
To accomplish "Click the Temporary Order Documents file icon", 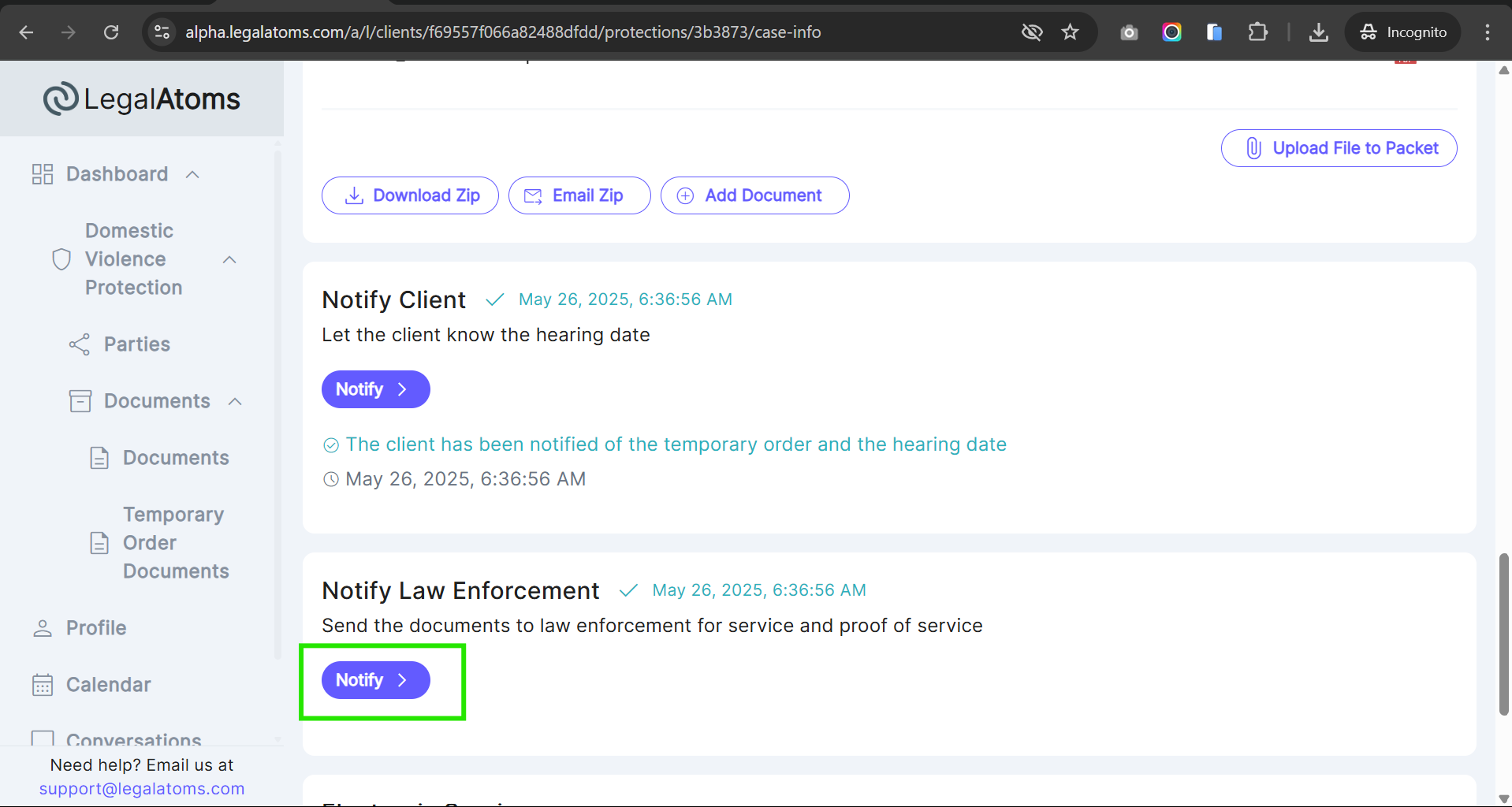I will coord(99,543).
